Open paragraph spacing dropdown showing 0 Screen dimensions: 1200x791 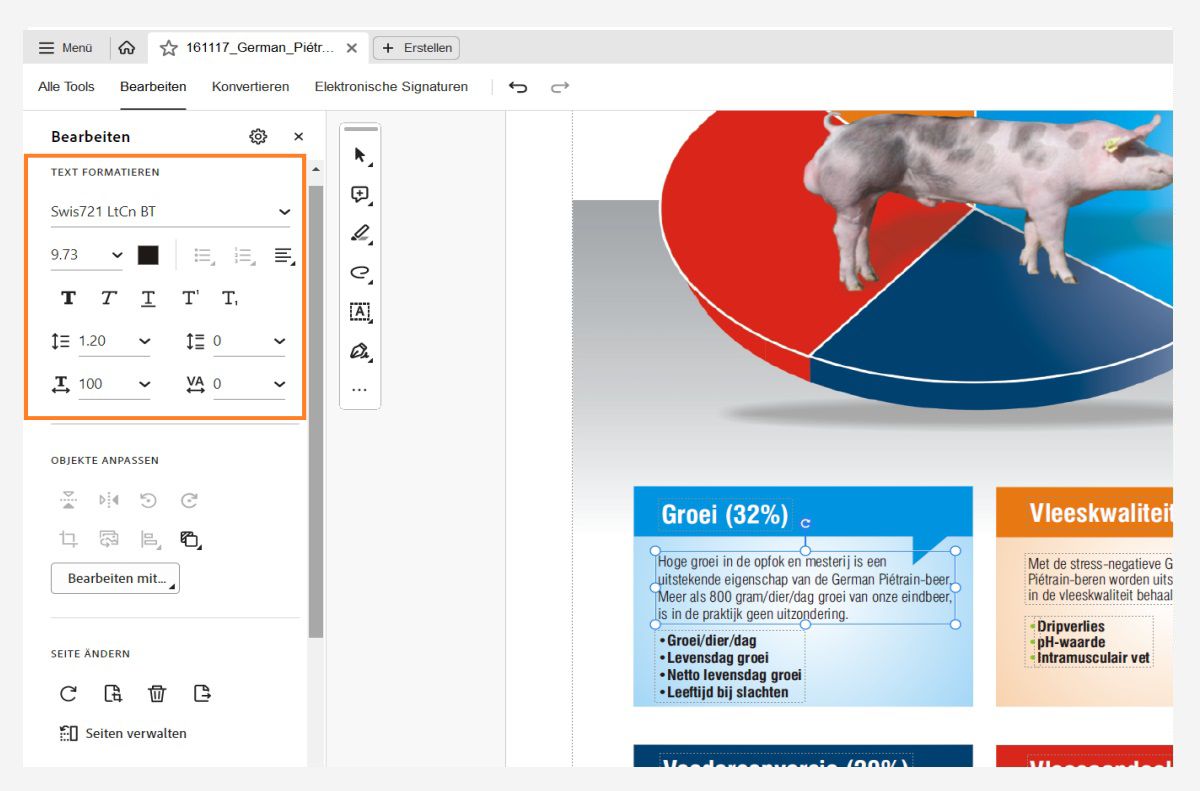click(x=249, y=341)
